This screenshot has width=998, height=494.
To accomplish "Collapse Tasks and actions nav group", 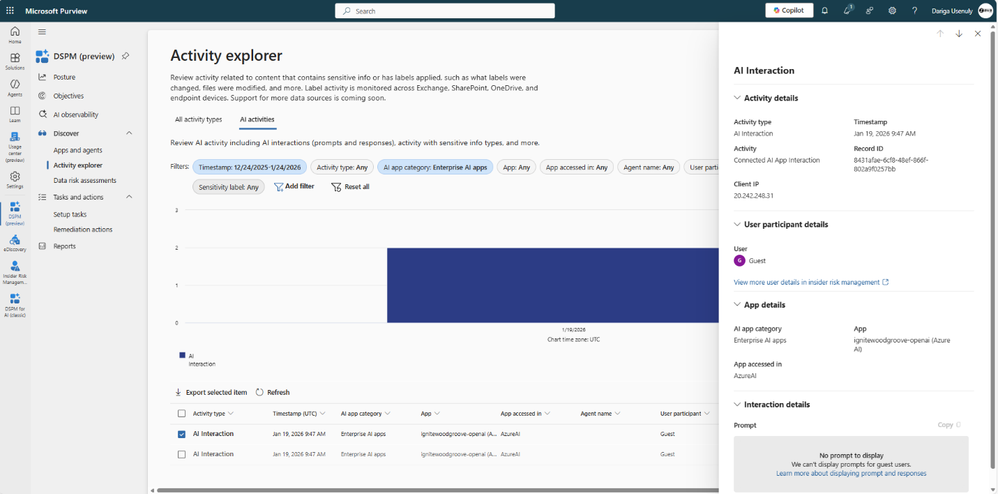I will tap(129, 197).
